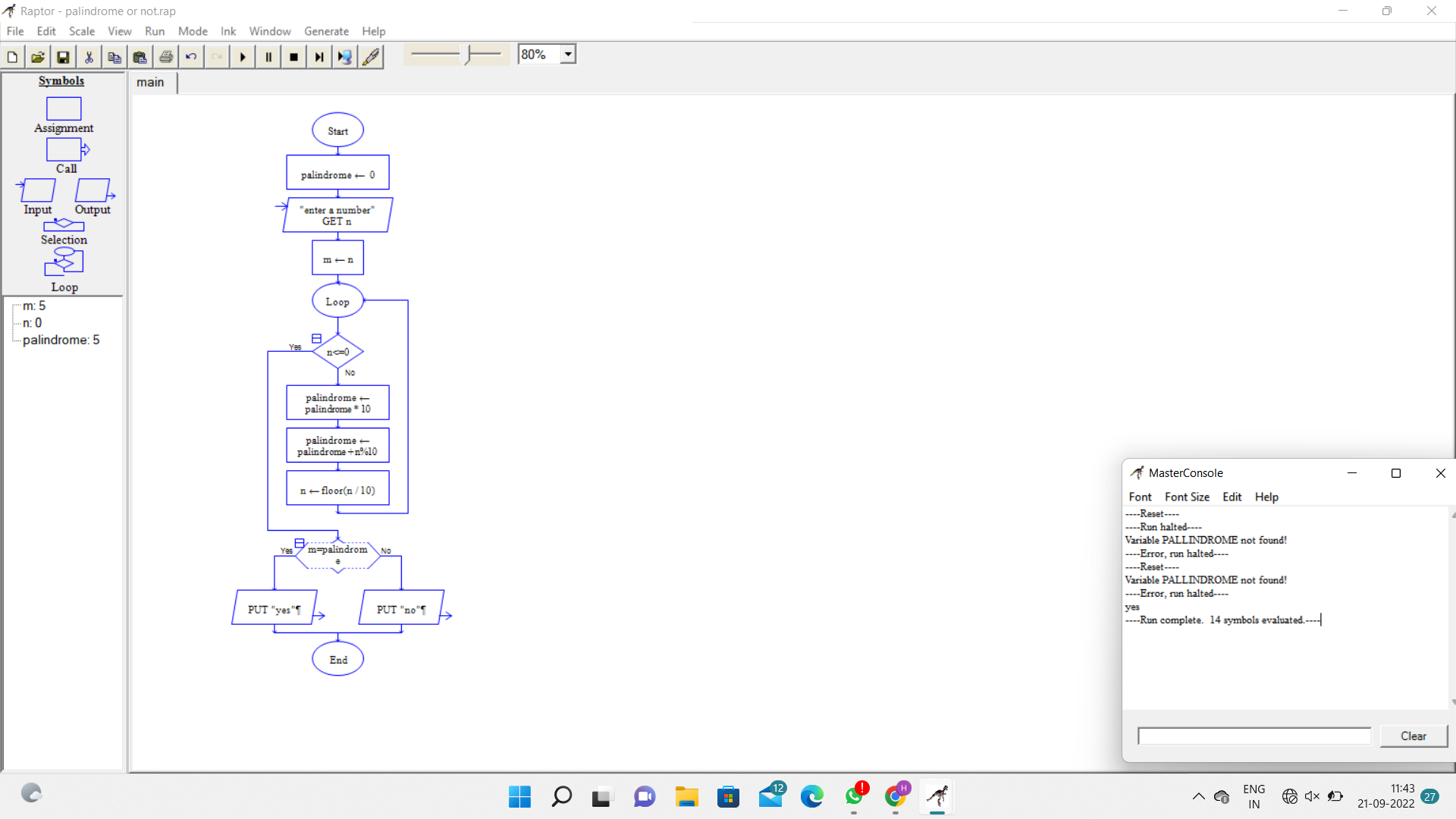Click the Stop/Reset execution icon
Viewport: 1456px width, 819px height.
point(294,57)
